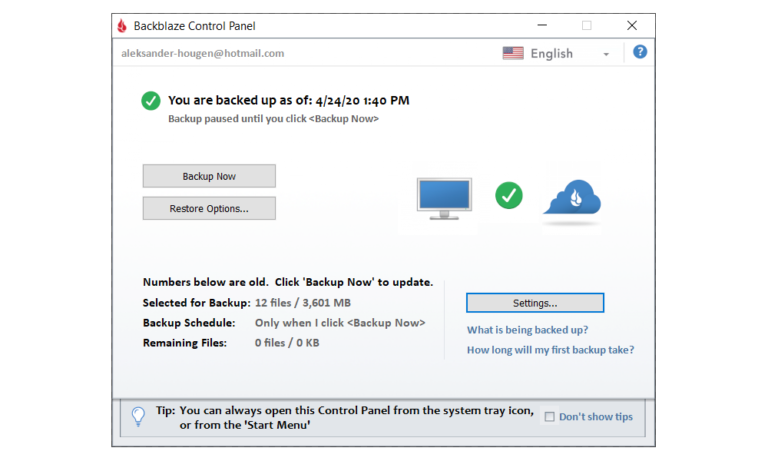Open How long will my first backup take link
This screenshot has width=768, height=461.
pos(551,350)
